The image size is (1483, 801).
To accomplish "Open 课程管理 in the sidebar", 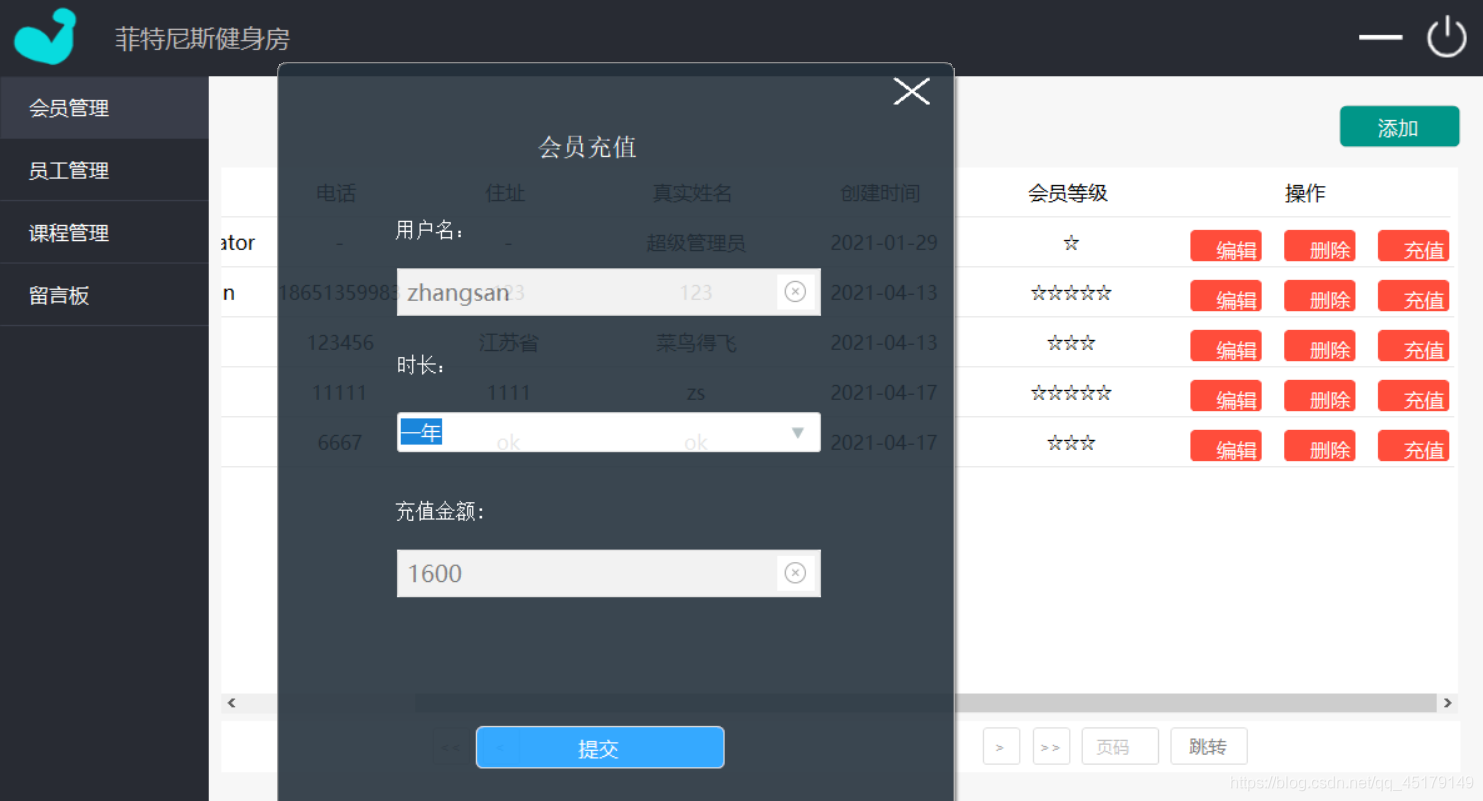I will pyautogui.click(x=104, y=233).
